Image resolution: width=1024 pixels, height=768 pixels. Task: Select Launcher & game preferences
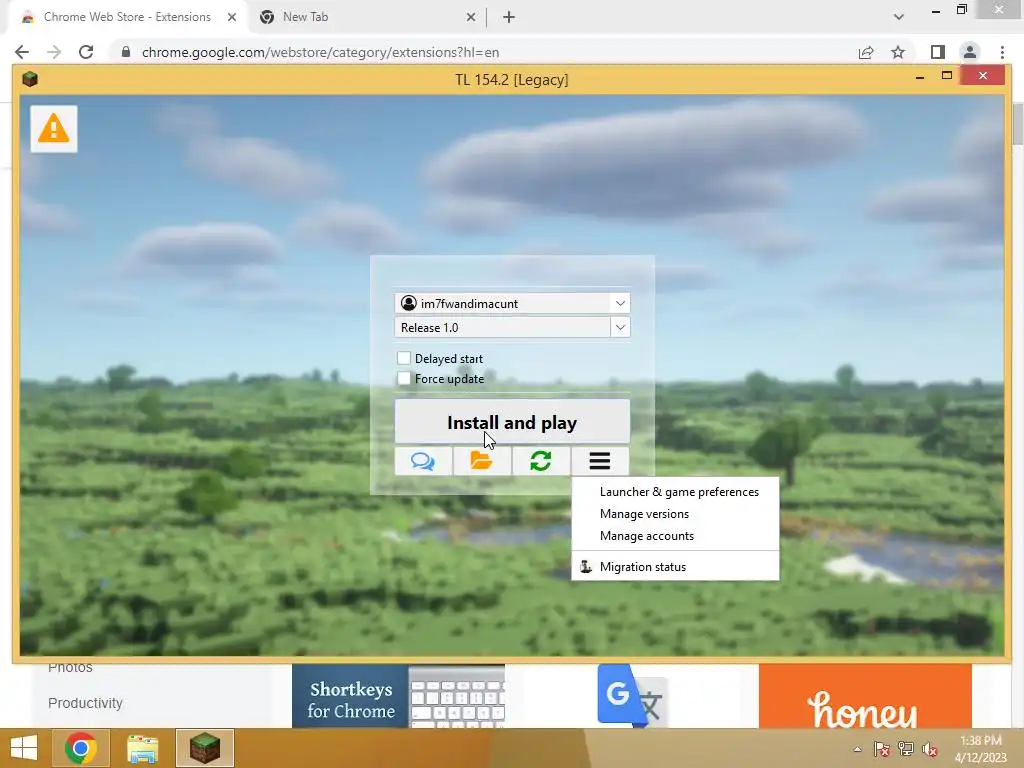tap(675, 492)
